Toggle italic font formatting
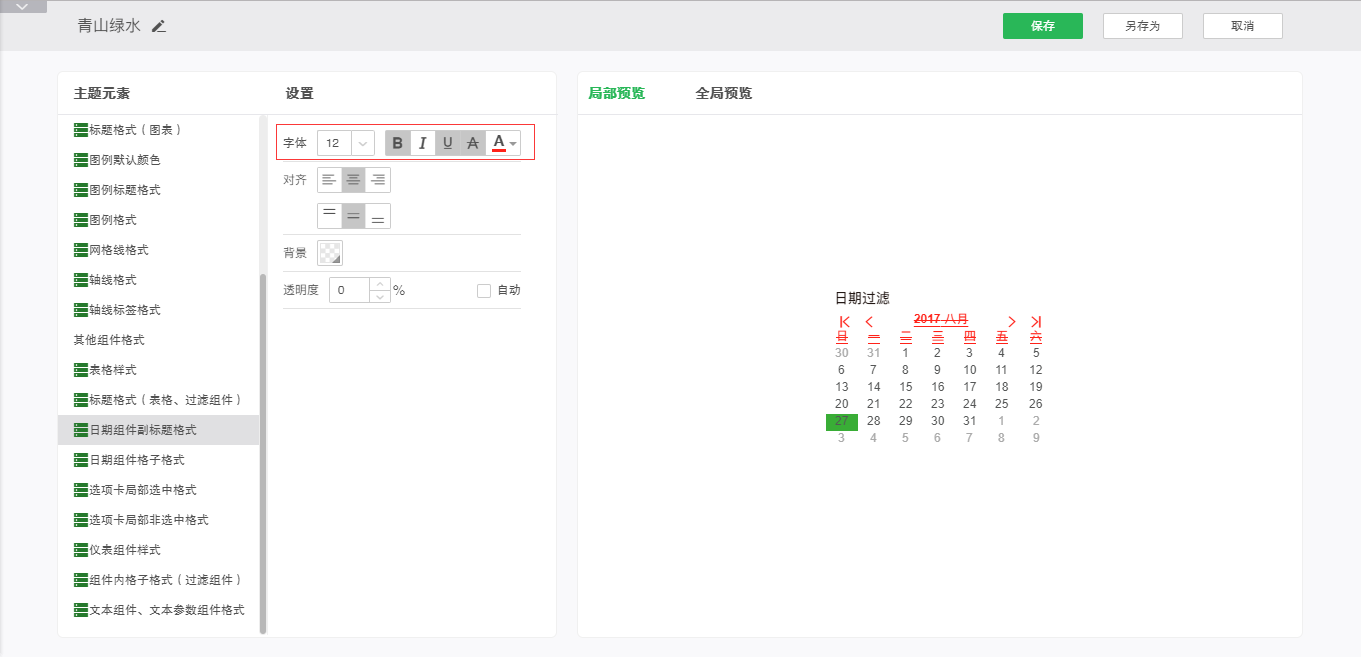Image resolution: width=1361 pixels, height=657 pixels. (422, 143)
